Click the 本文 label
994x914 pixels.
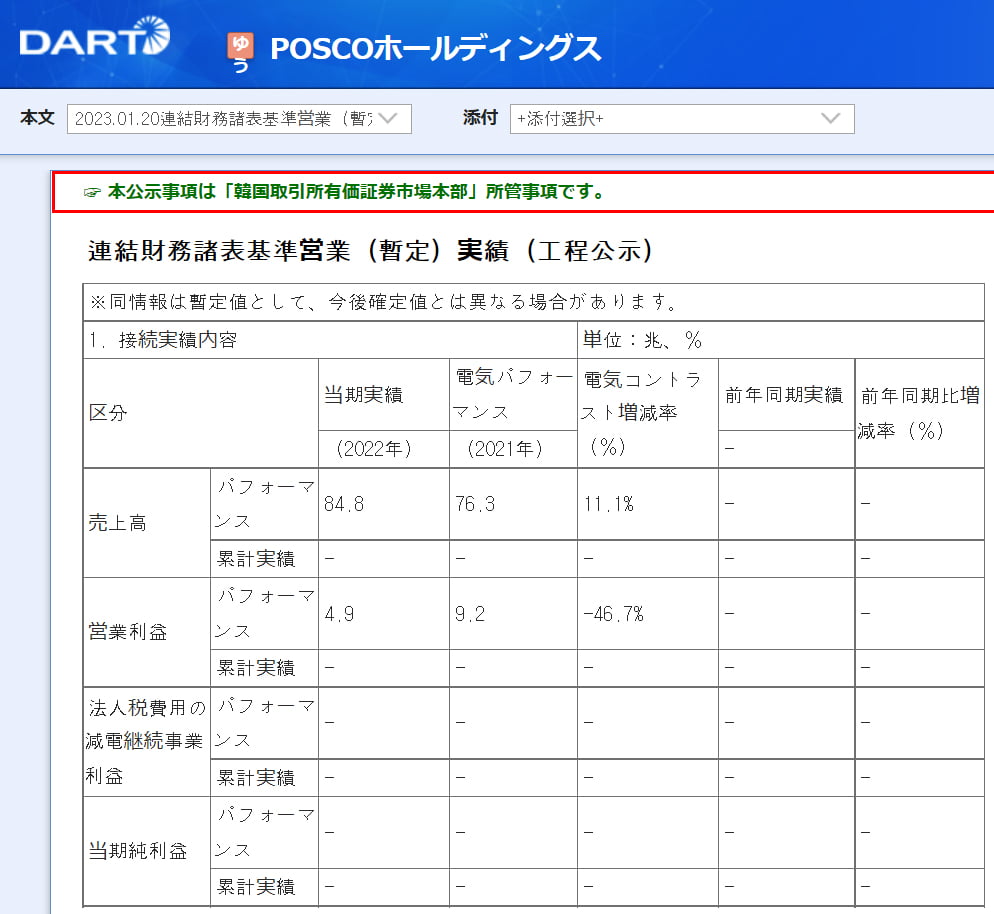[x=37, y=118]
